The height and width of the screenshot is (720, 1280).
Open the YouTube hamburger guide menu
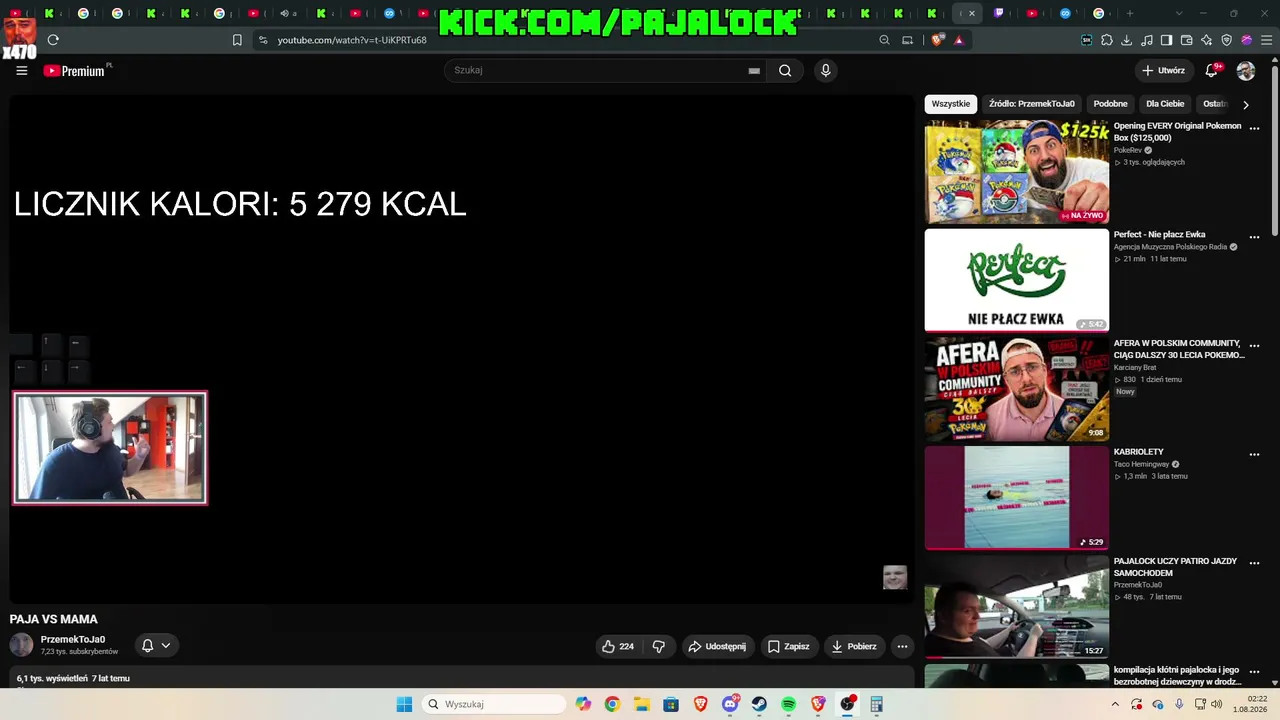22,71
